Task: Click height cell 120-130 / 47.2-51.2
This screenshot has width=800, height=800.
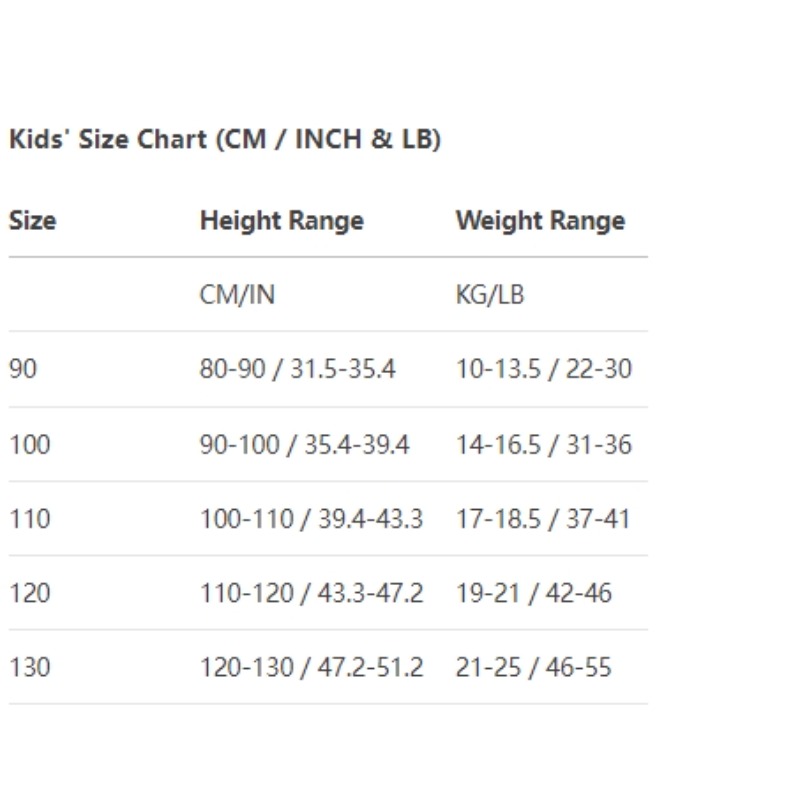Action: tap(312, 667)
